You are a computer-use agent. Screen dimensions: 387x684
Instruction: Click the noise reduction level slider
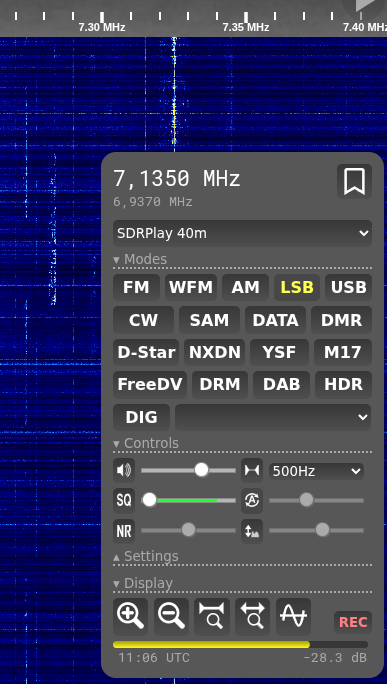188,530
